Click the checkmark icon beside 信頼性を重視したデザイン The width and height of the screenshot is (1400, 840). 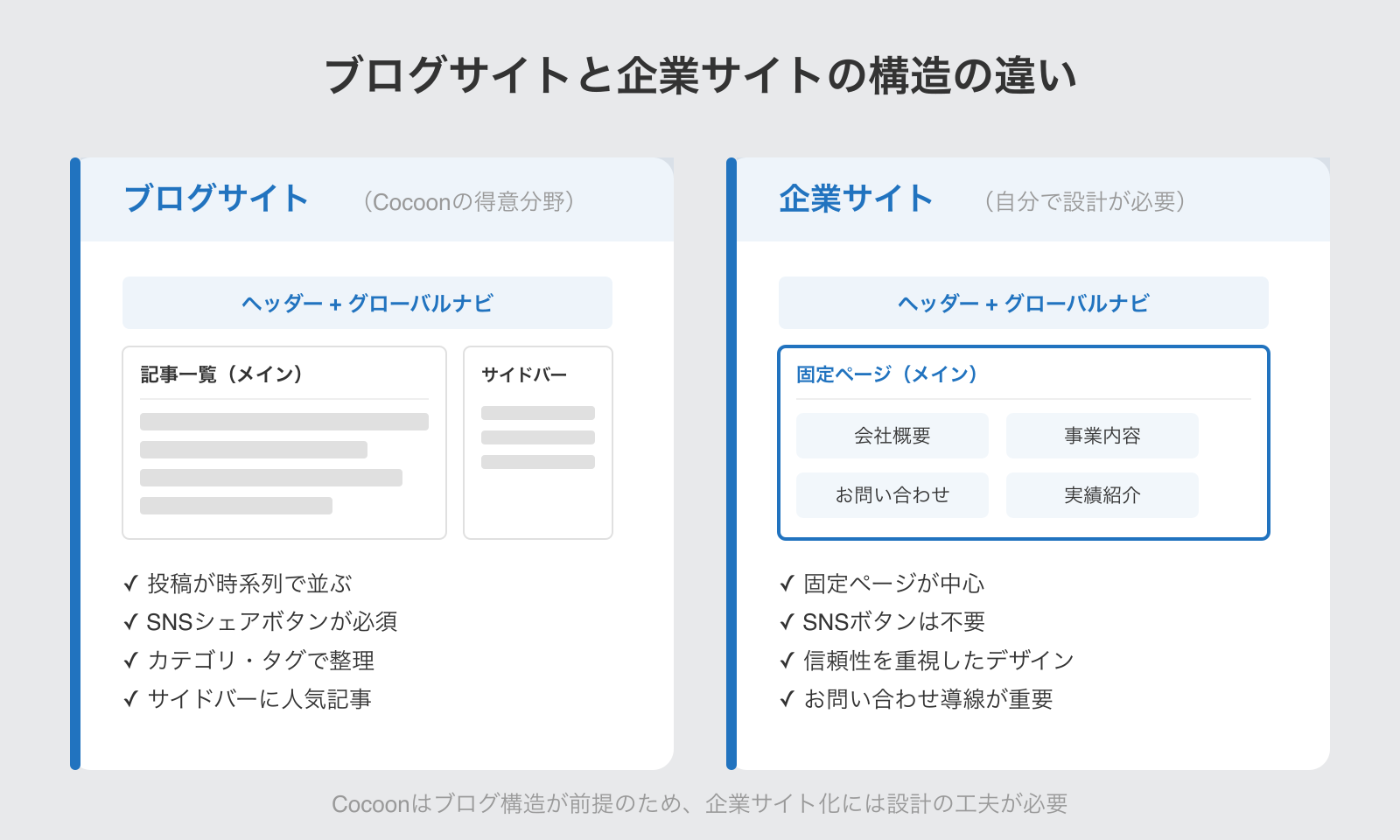pos(785,661)
